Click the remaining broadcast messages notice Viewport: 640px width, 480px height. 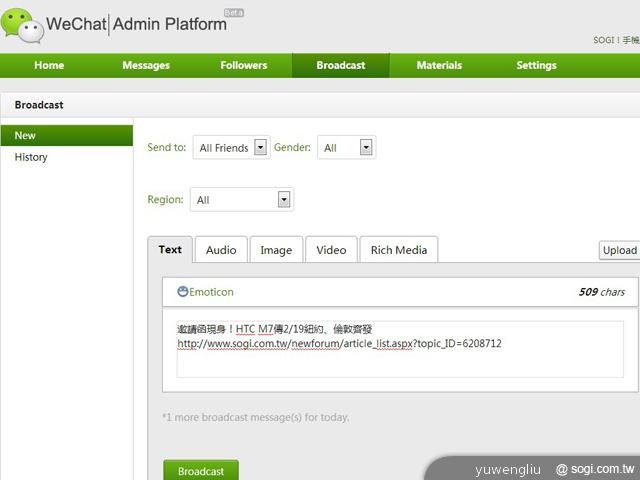click(x=256, y=417)
